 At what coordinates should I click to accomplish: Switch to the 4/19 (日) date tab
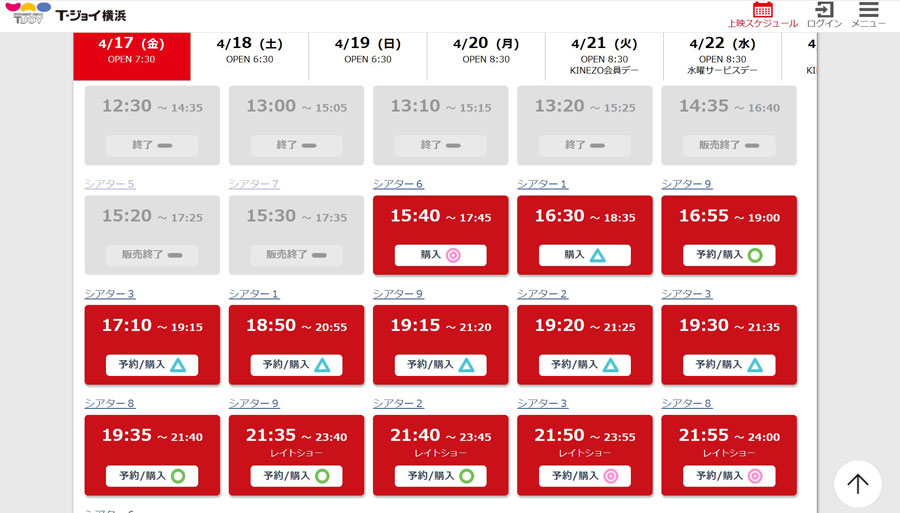tap(368, 50)
